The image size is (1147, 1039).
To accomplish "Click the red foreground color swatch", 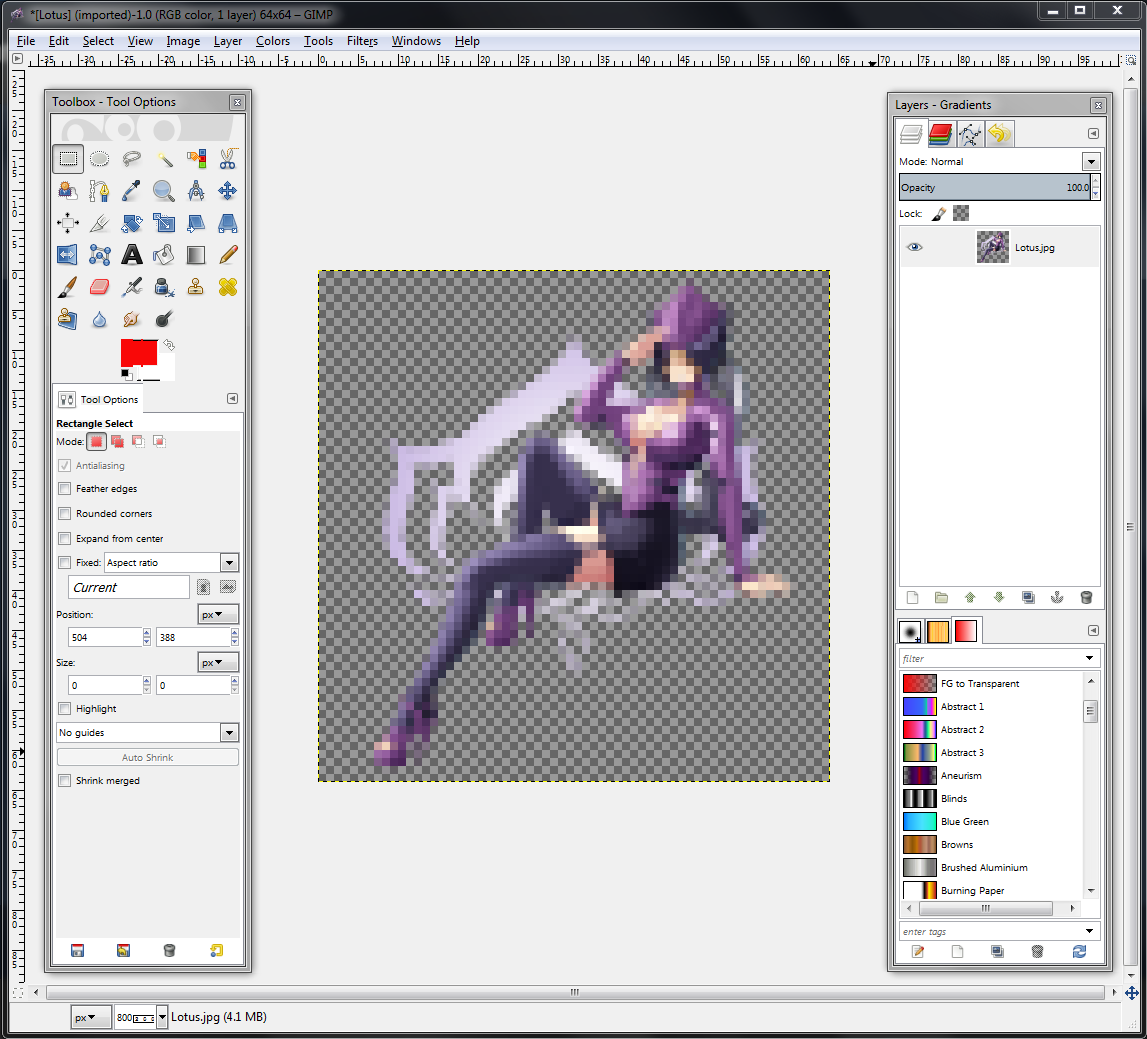I will tap(139, 353).
